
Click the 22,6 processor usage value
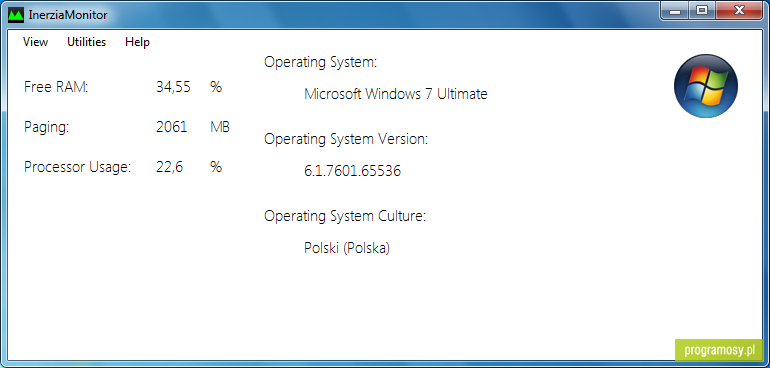click(169, 168)
